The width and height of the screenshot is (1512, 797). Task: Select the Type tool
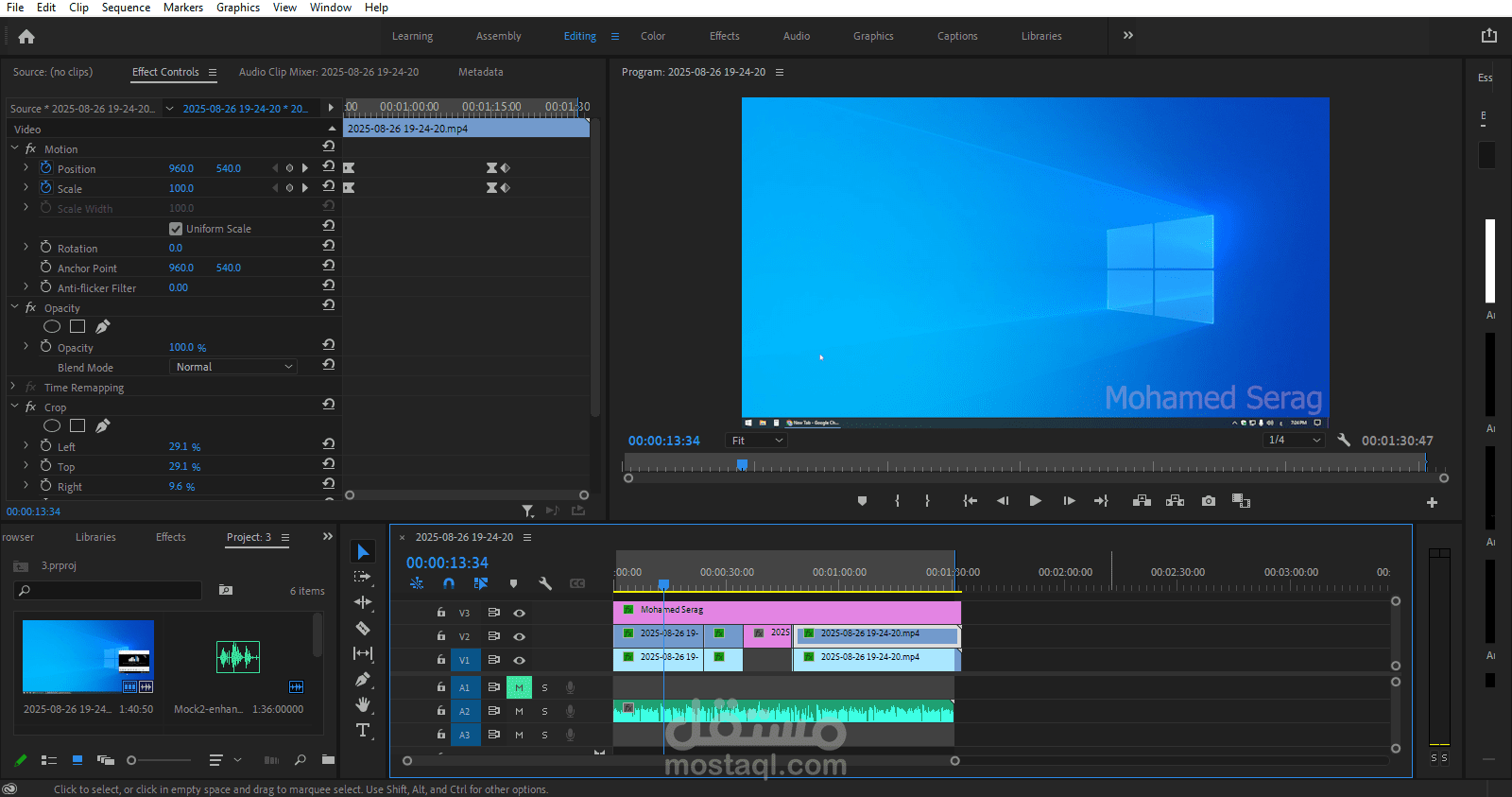pos(363,730)
